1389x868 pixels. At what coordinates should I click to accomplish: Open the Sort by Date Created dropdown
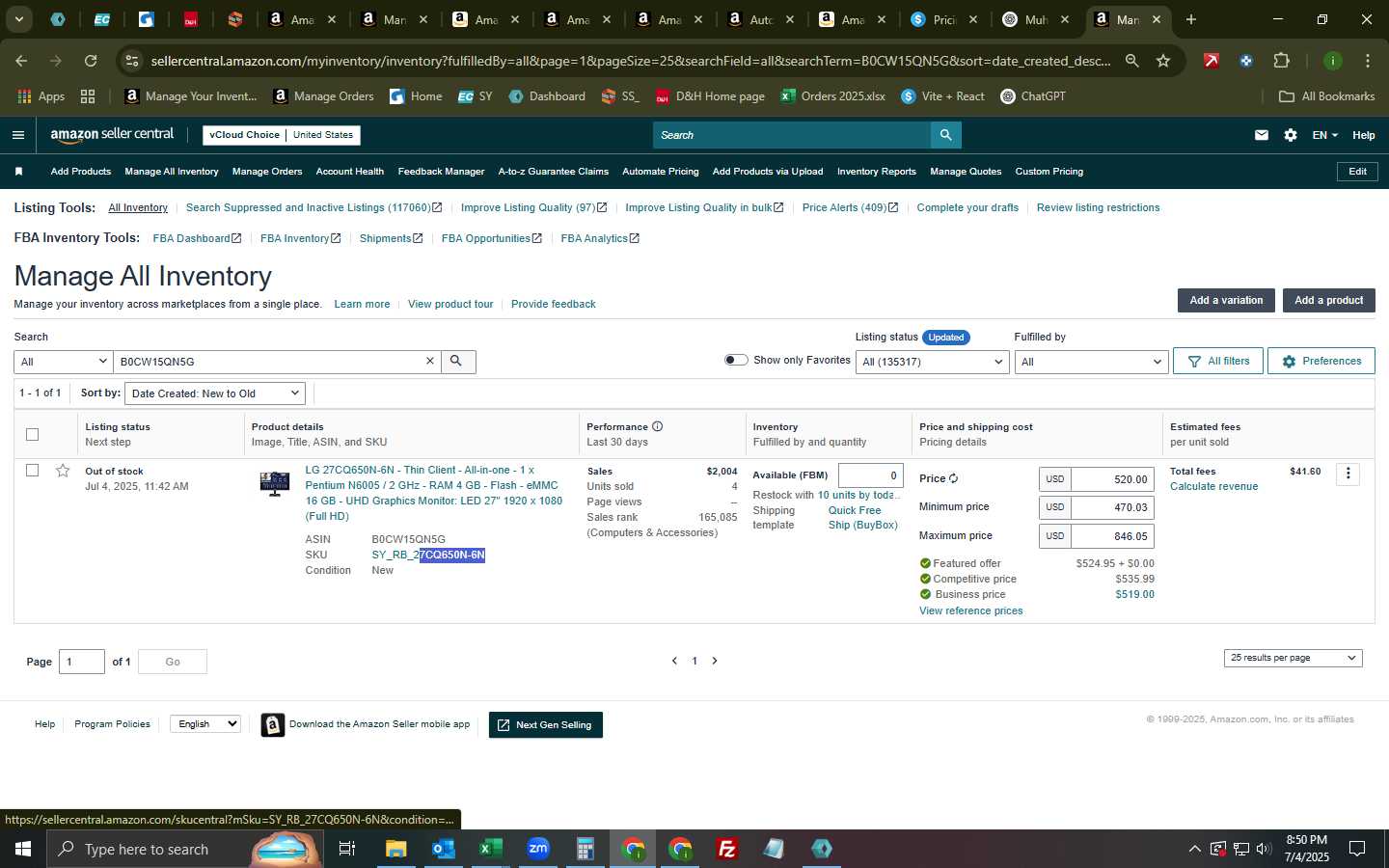pyautogui.click(x=215, y=393)
